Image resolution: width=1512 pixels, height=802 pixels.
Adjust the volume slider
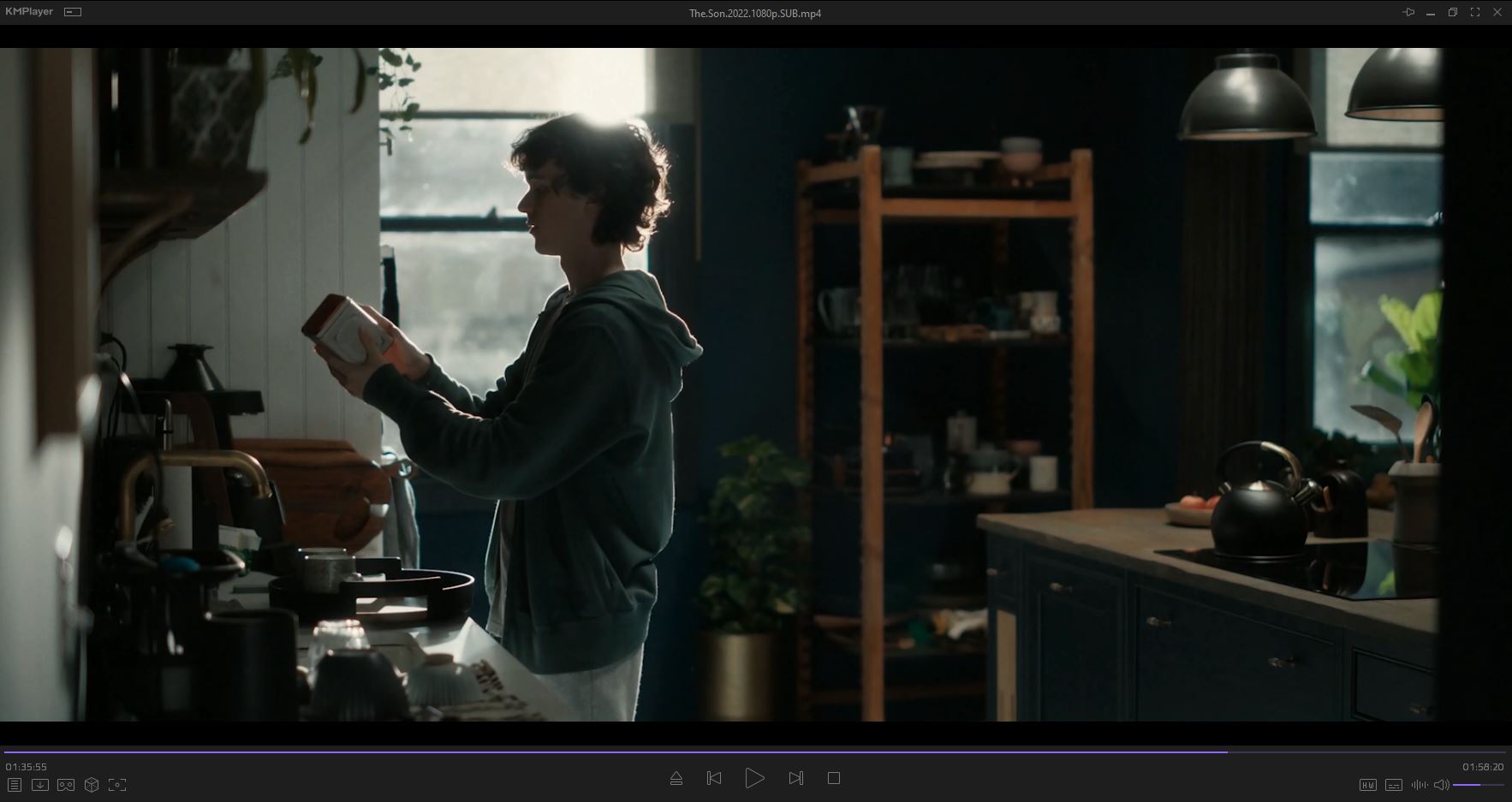click(1478, 785)
